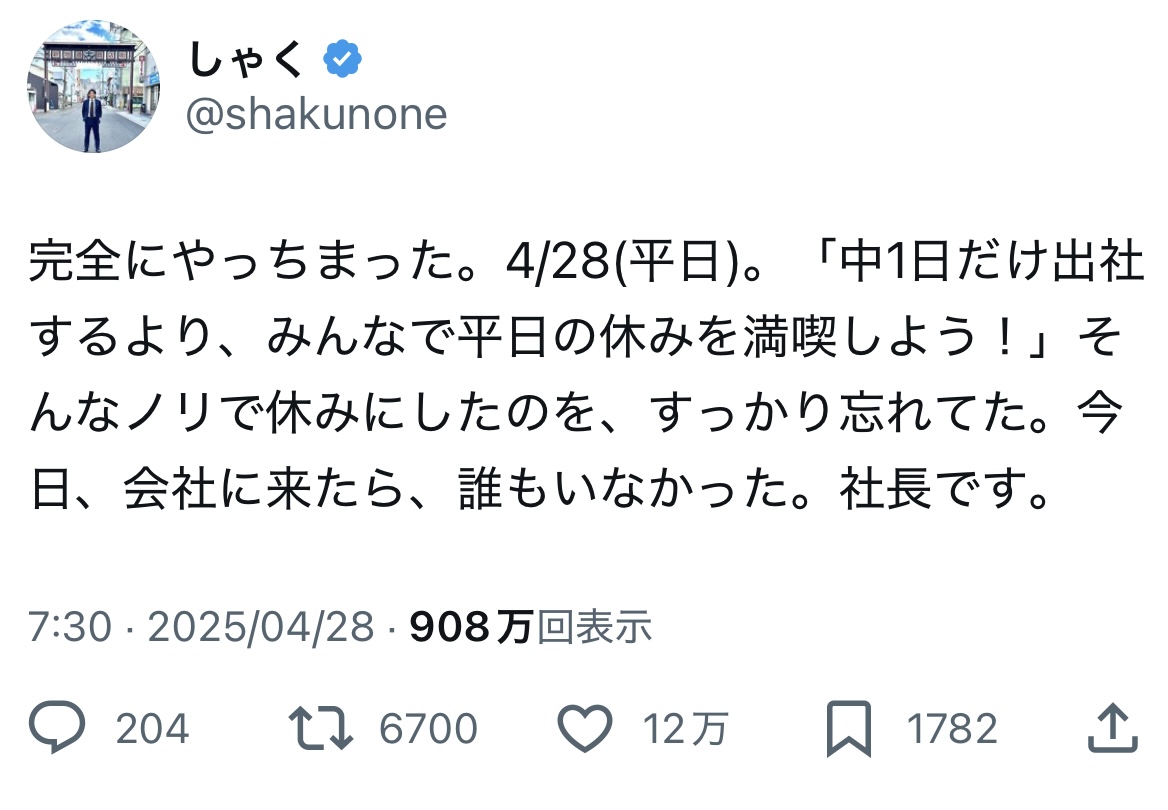
Task: Click the 204 reply count
Action: pyautogui.click(x=152, y=729)
